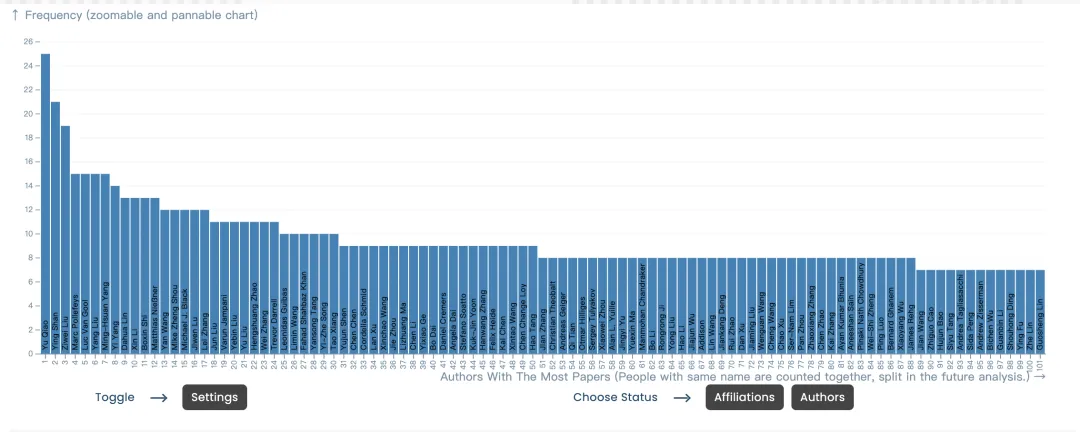
Task: Click the Manmohan Chandraker bar
Action: point(641,306)
